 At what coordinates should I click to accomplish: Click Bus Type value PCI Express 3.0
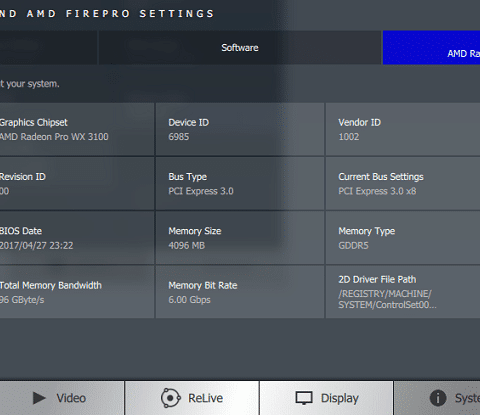click(201, 191)
